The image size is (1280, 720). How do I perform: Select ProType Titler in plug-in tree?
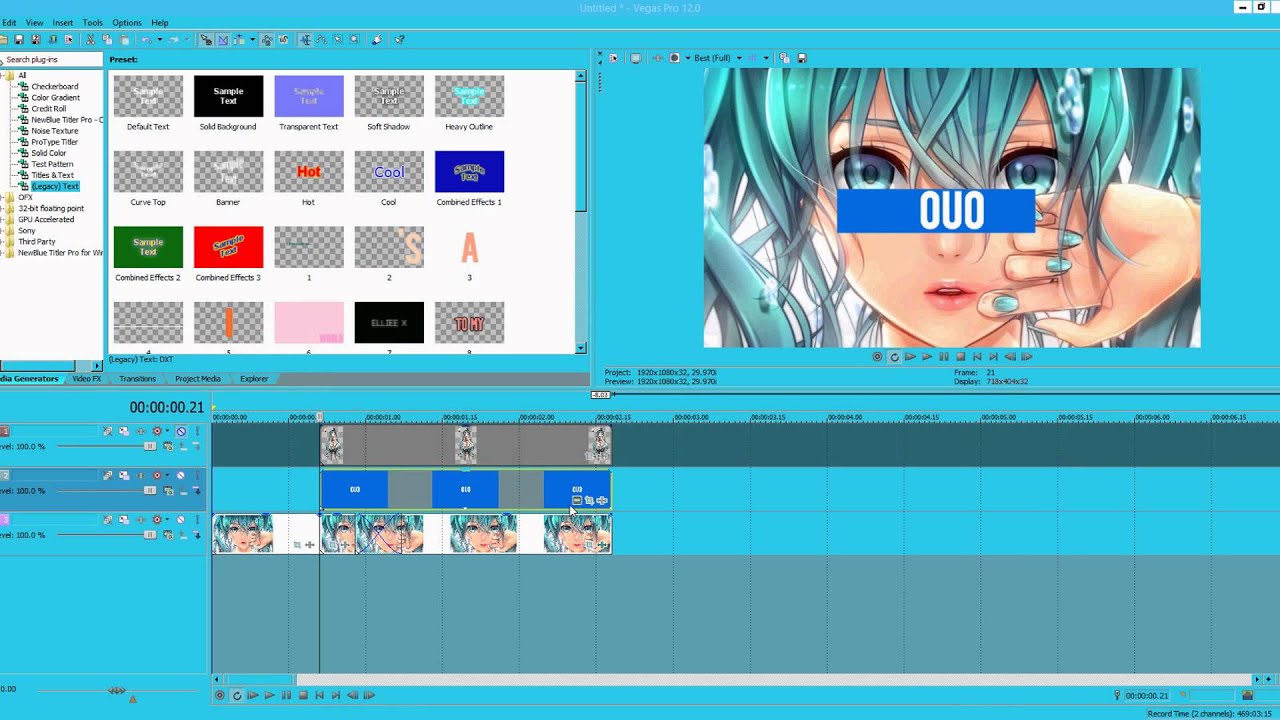point(54,142)
